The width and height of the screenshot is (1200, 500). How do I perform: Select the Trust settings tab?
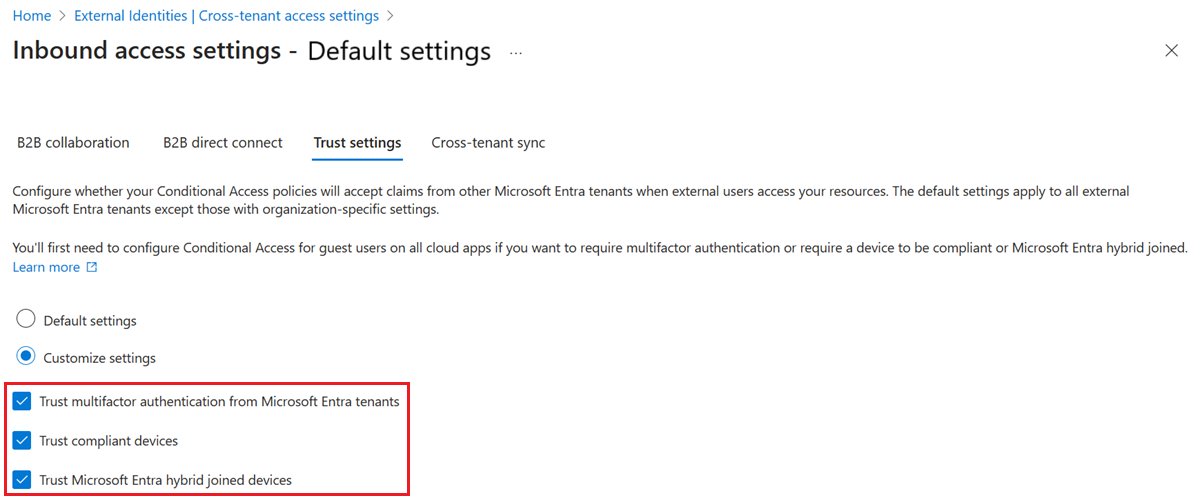[x=357, y=143]
